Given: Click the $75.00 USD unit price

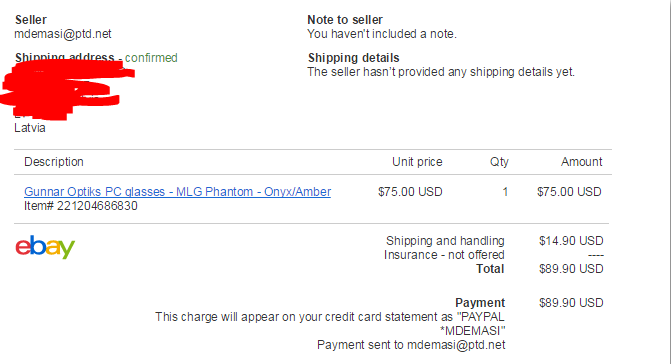Looking at the screenshot, I should tap(410, 192).
